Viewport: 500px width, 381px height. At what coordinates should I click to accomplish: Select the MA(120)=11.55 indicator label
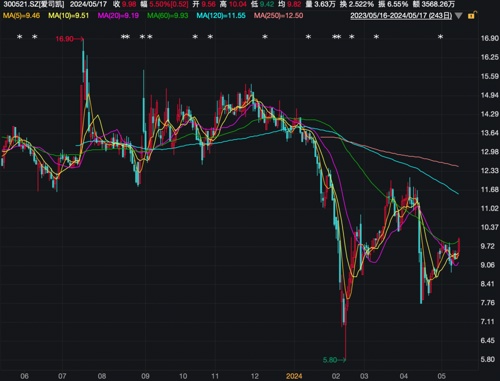pyautogui.click(x=221, y=16)
